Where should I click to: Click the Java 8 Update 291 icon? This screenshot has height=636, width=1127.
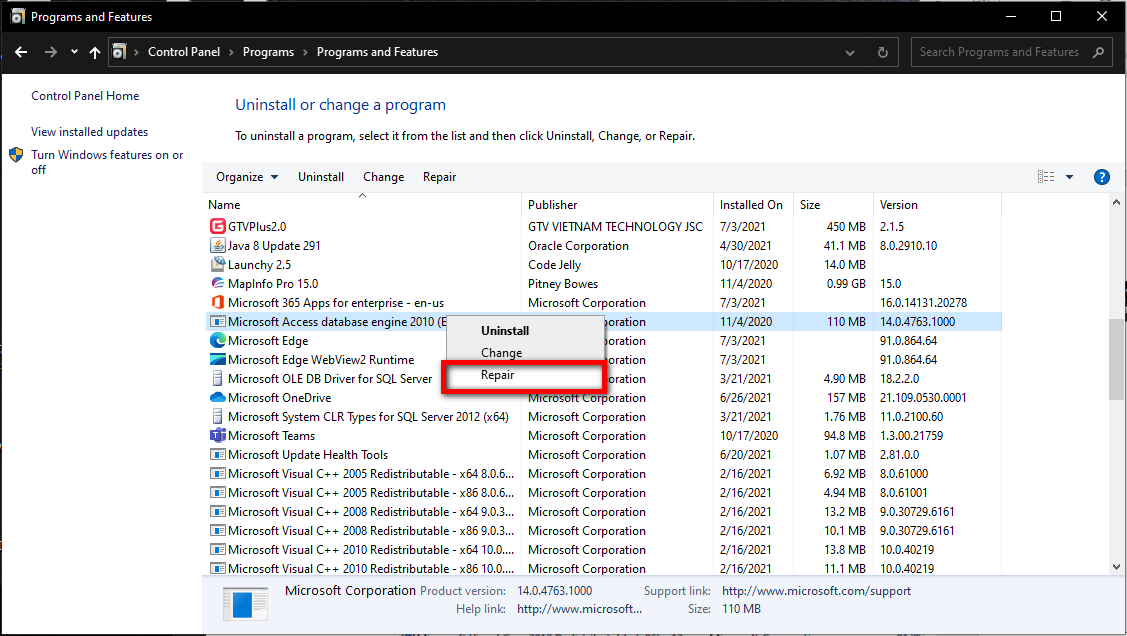(217, 245)
